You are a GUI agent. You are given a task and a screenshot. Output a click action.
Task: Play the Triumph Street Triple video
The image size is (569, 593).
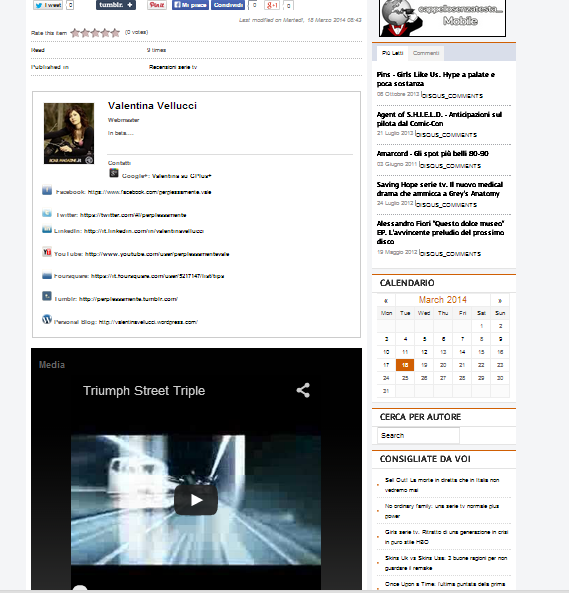click(196, 500)
